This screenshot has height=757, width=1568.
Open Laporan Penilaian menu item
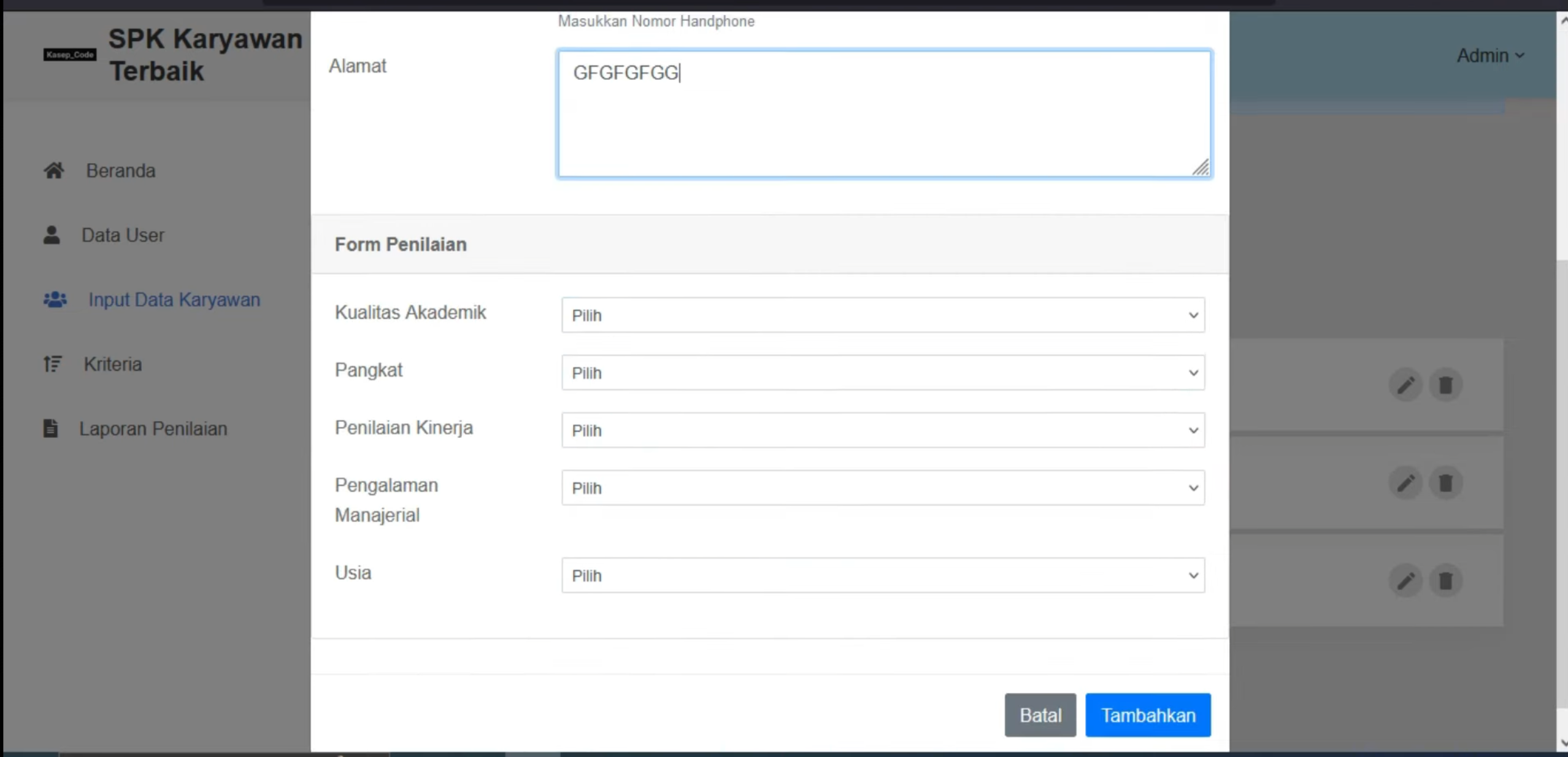153,428
